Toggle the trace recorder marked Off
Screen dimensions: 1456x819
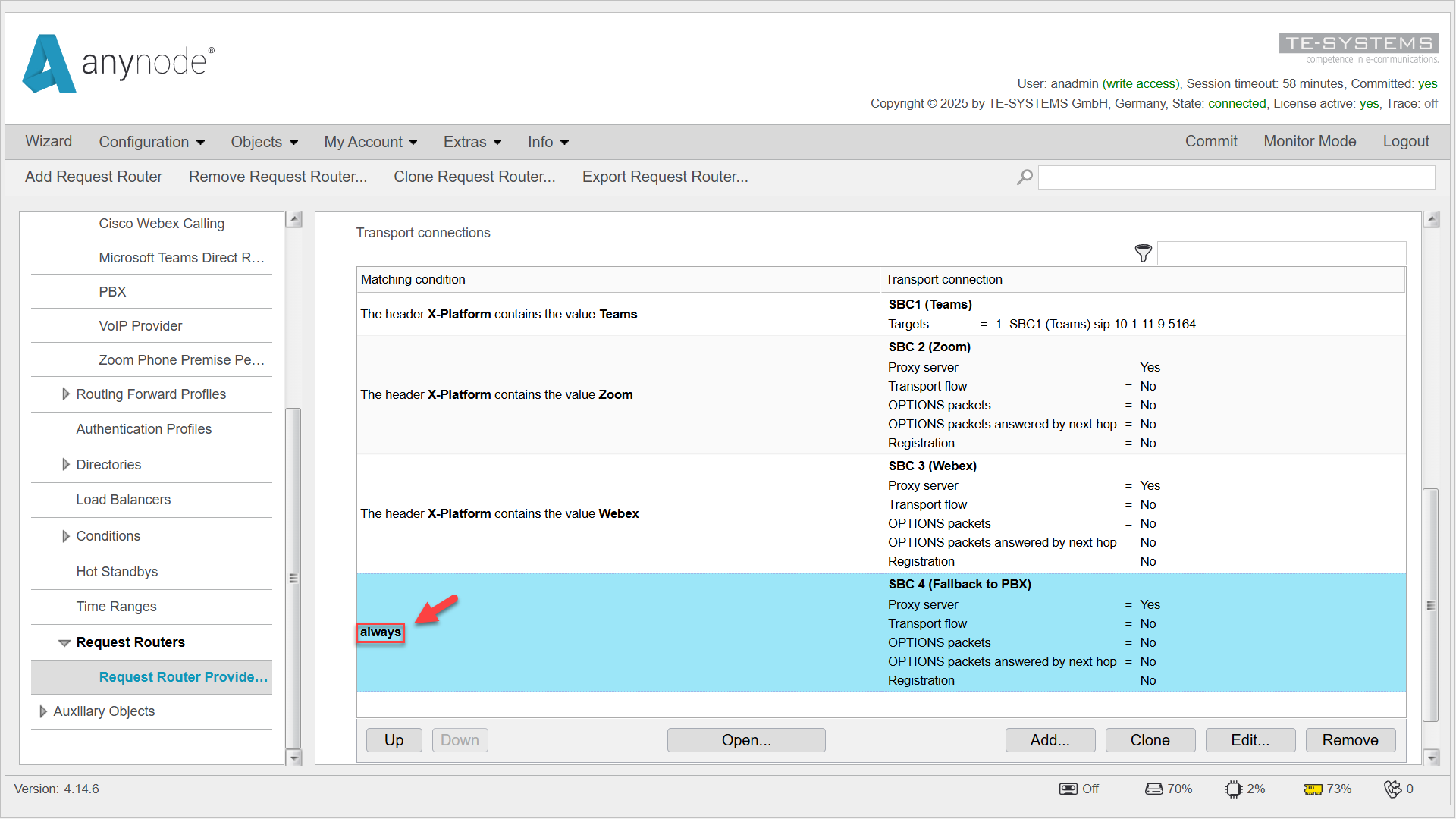point(1068,789)
